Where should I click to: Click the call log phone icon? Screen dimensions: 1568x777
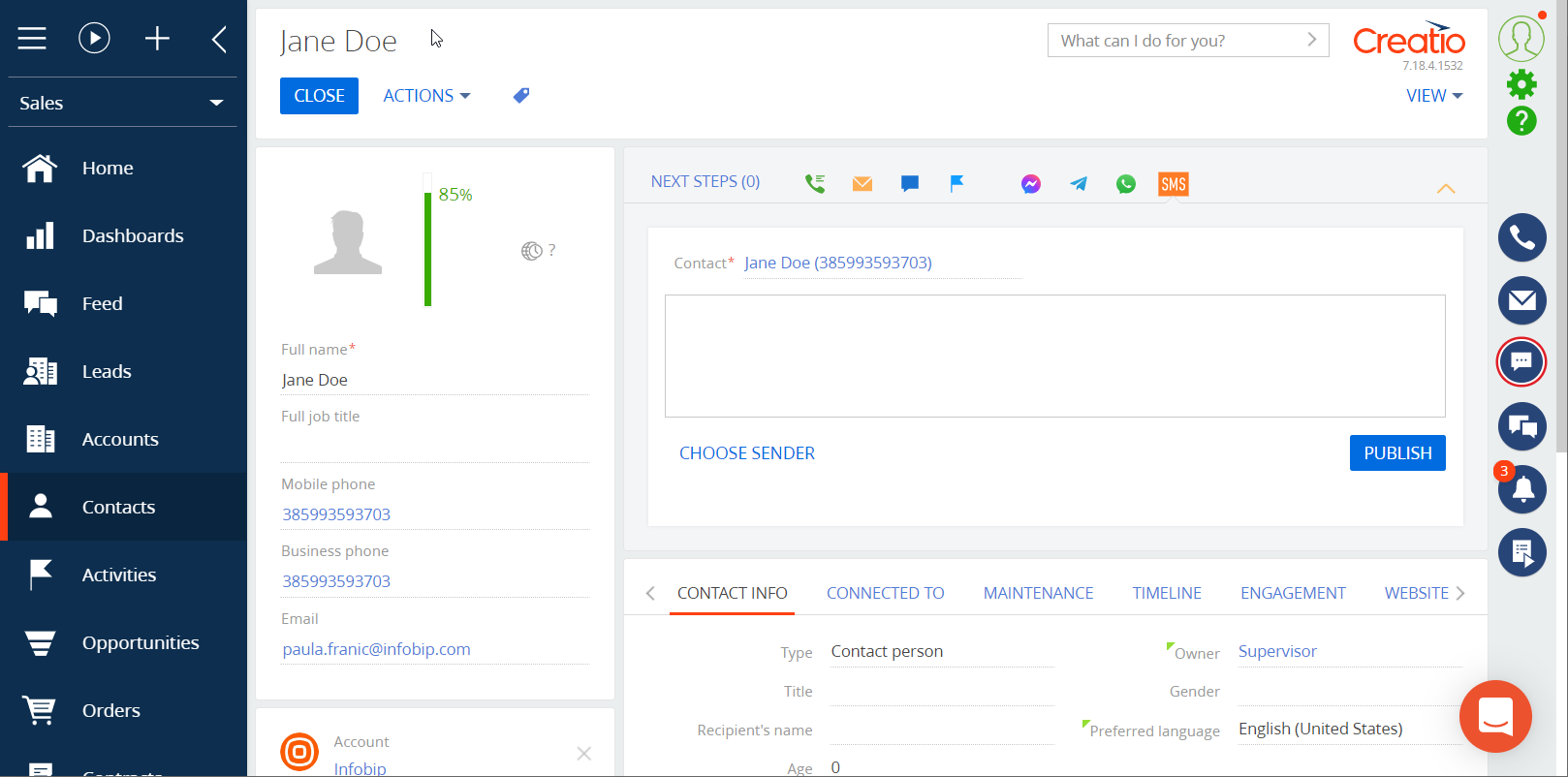point(815,183)
